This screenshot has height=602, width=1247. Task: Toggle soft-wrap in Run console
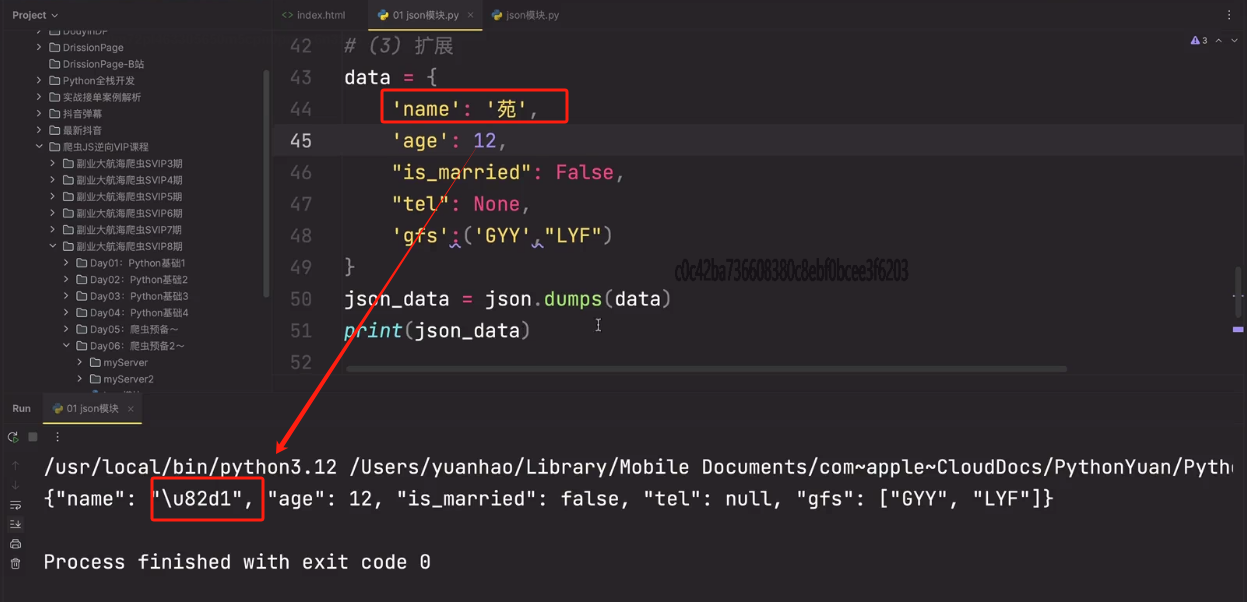point(15,505)
